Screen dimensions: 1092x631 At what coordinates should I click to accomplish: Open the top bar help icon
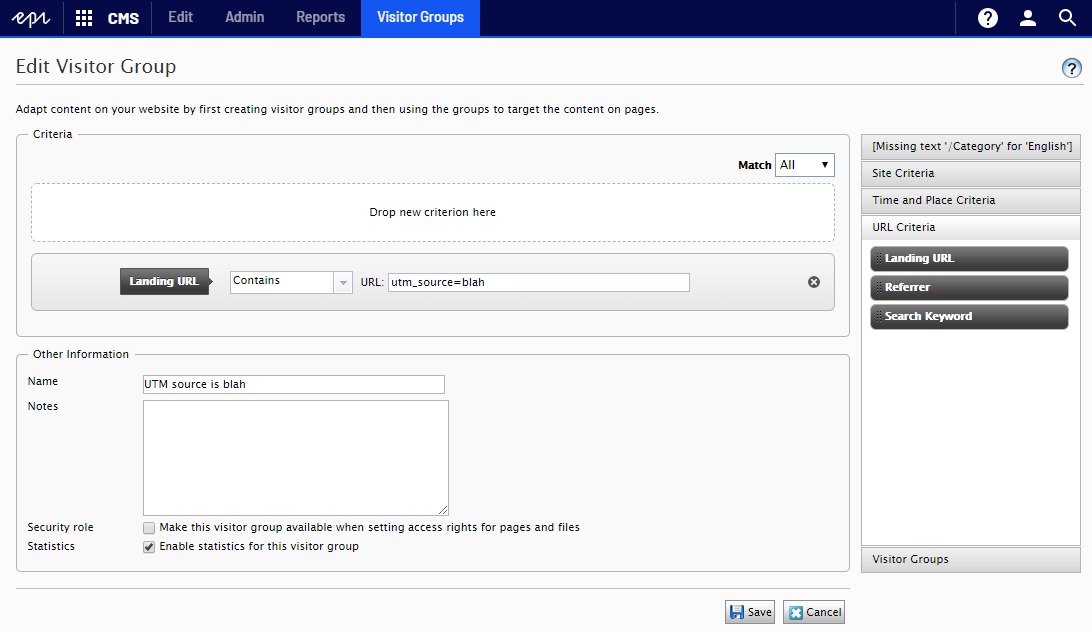click(x=987, y=18)
